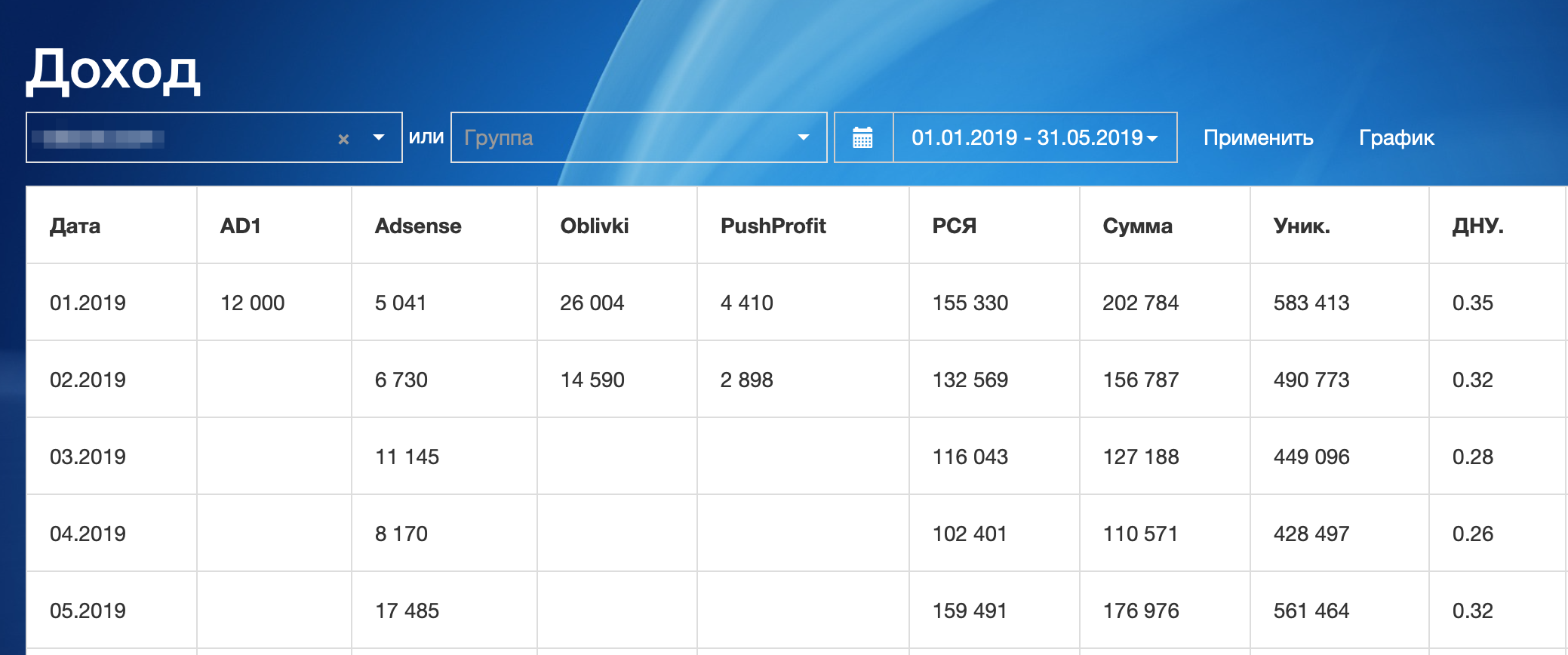Click the РСЯ column header

click(954, 226)
